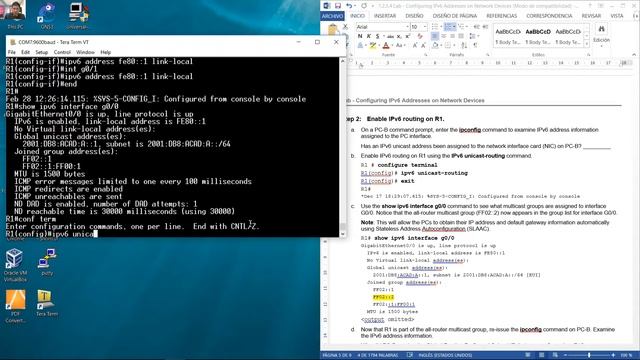This screenshot has height=360, width=640.
Task: Open the File menu in Tera Term
Action: pyautogui.click(x=11, y=52)
